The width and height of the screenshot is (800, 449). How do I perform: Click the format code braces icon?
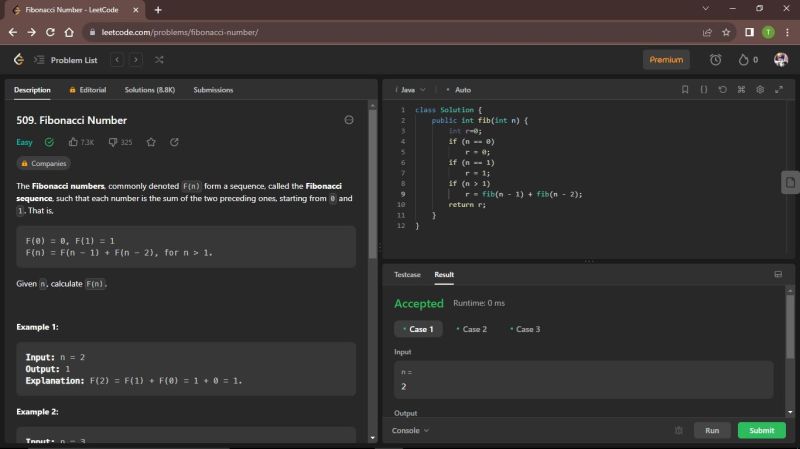pyautogui.click(x=703, y=89)
